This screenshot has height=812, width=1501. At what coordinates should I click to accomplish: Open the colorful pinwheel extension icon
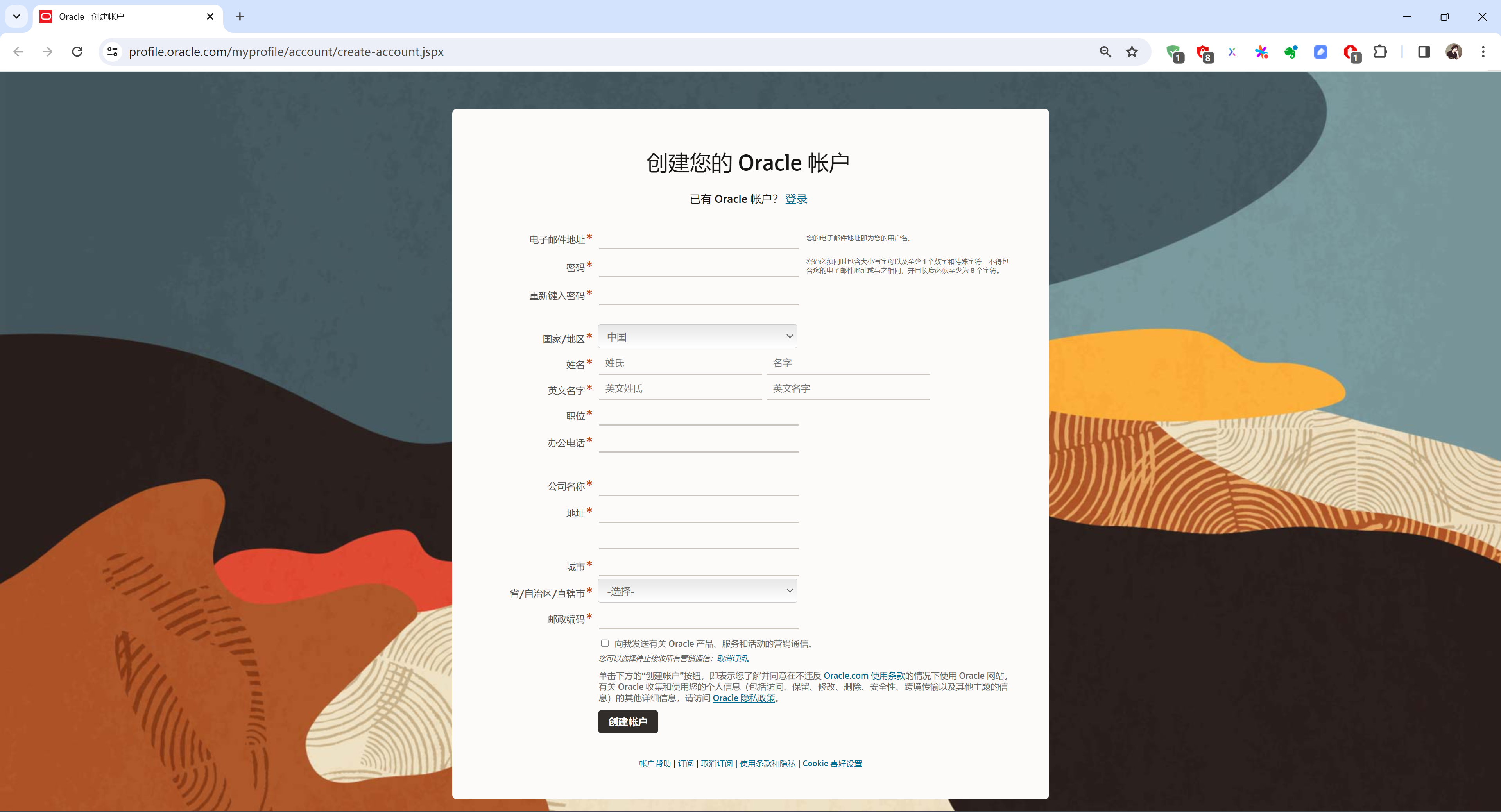(1261, 52)
